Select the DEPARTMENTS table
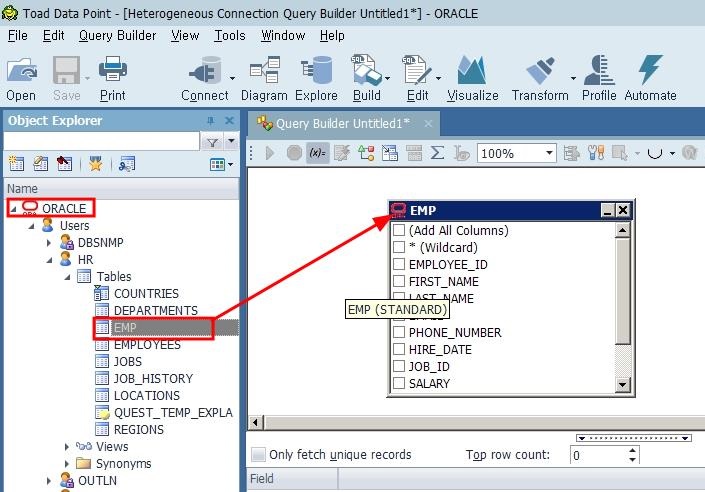Screen dimensions: 705x492 coord(155,311)
